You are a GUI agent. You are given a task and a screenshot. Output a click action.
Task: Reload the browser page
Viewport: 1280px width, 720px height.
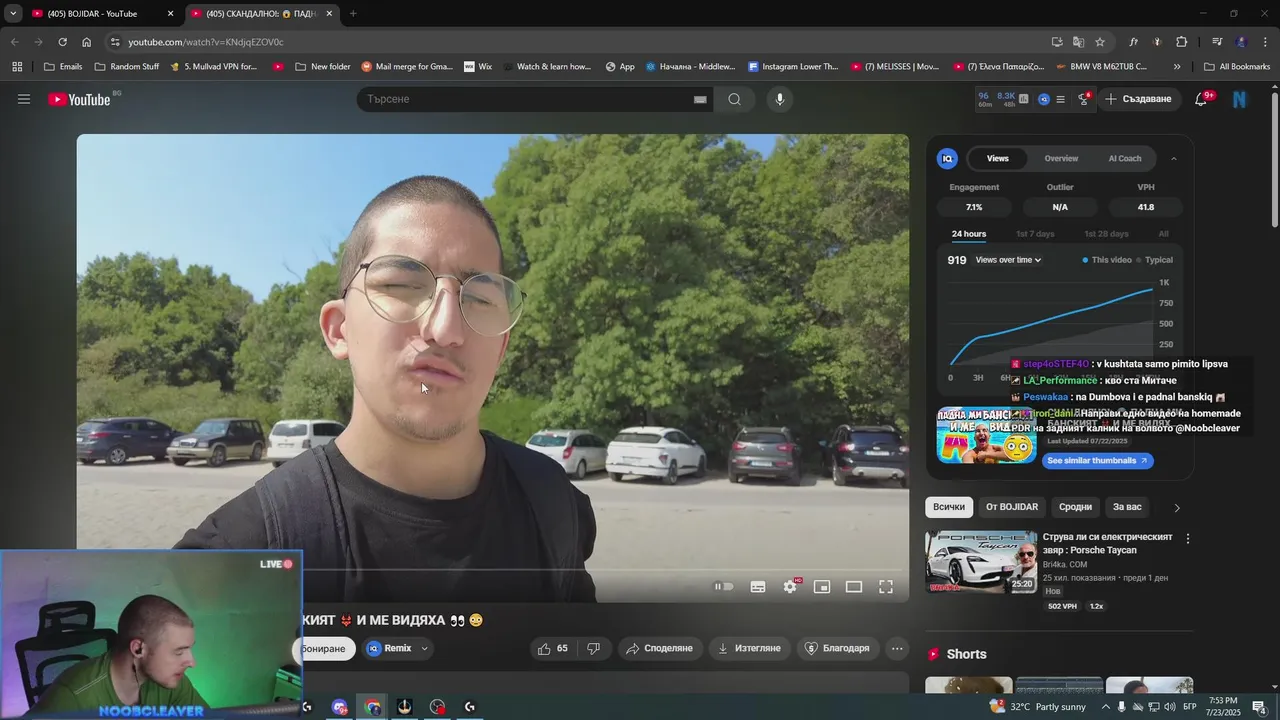[62, 42]
